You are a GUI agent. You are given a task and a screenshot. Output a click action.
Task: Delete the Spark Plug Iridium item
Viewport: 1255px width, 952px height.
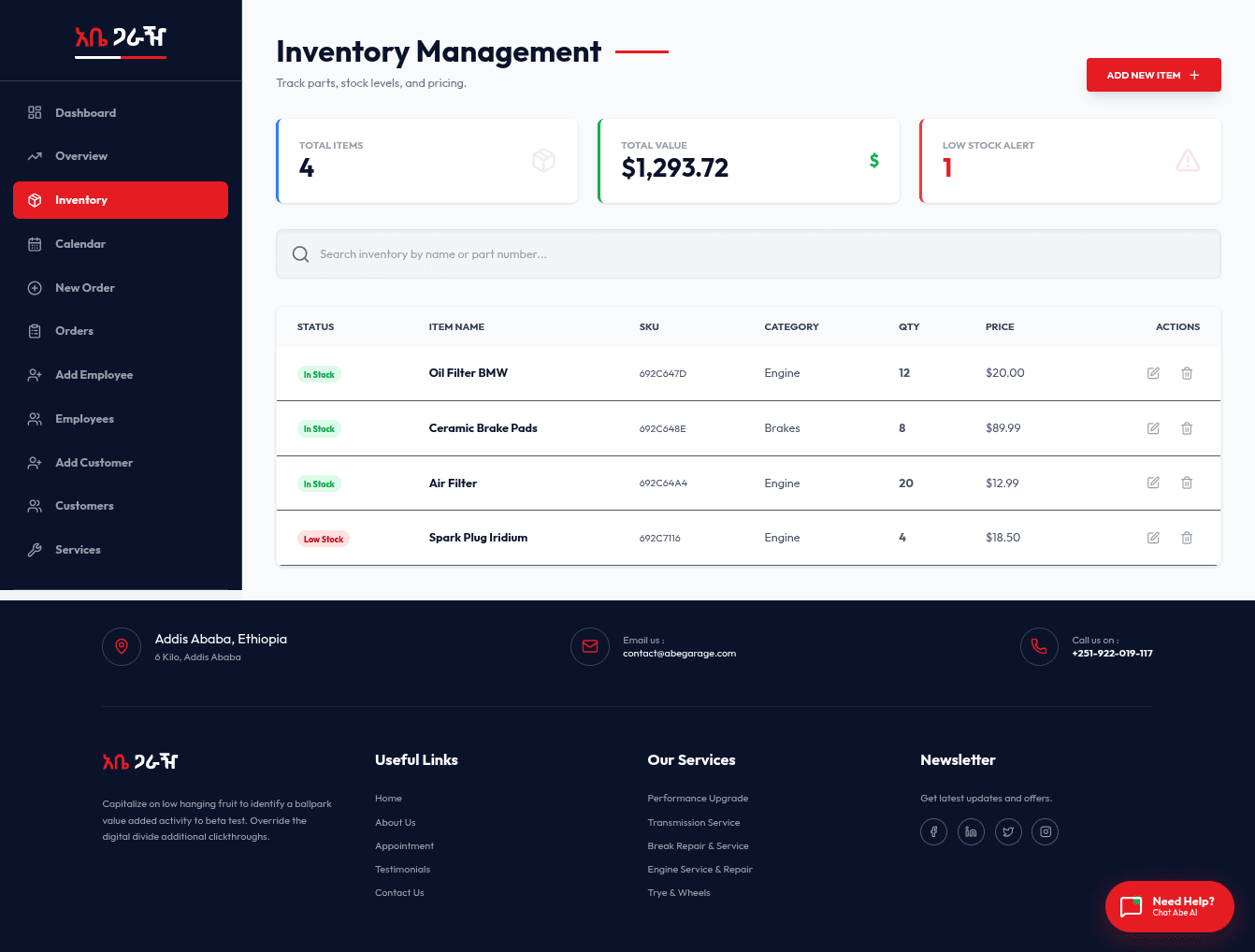(x=1186, y=538)
